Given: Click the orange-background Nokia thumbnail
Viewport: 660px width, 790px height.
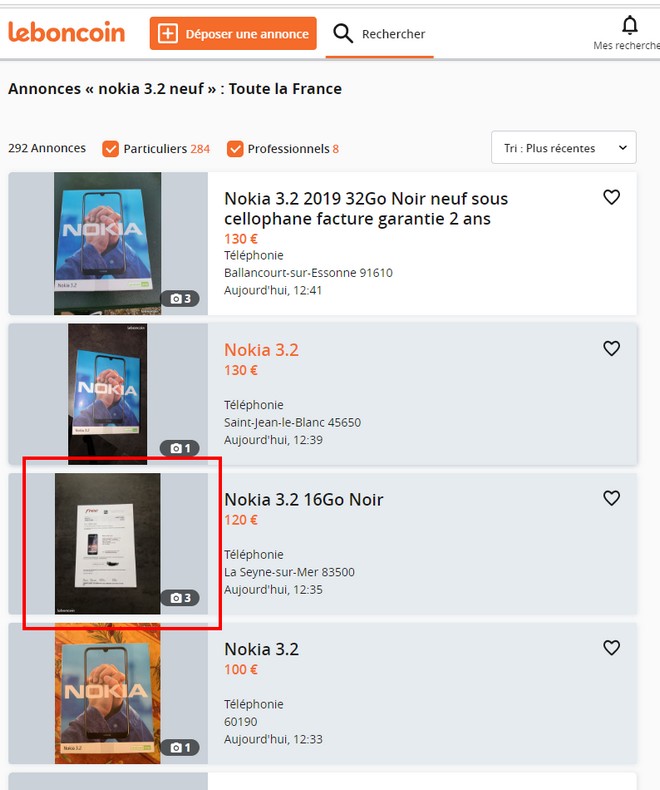Looking at the screenshot, I should pos(107,693).
